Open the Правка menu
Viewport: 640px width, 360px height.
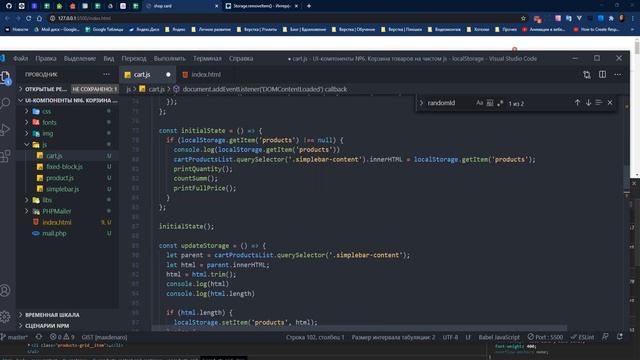pyautogui.click(x=46, y=58)
